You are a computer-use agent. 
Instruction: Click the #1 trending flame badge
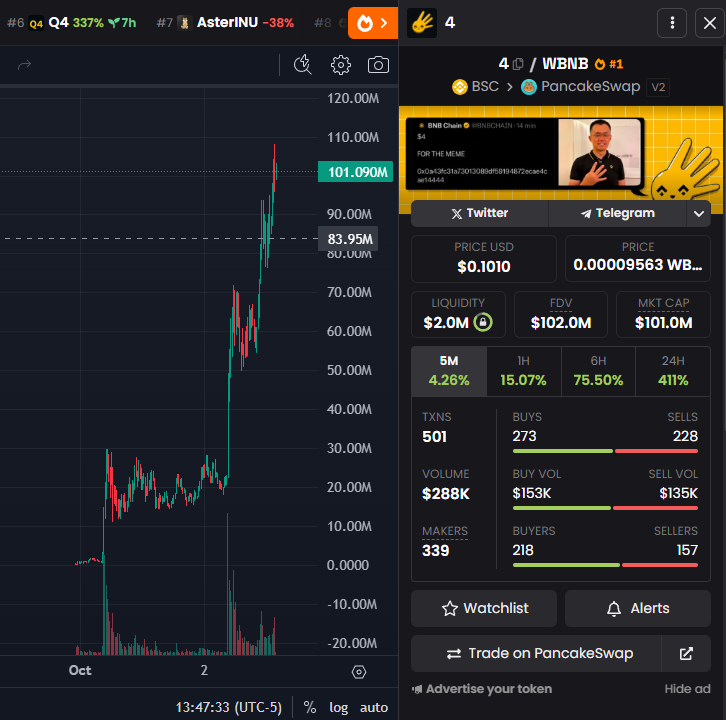click(x=609, y=64)
